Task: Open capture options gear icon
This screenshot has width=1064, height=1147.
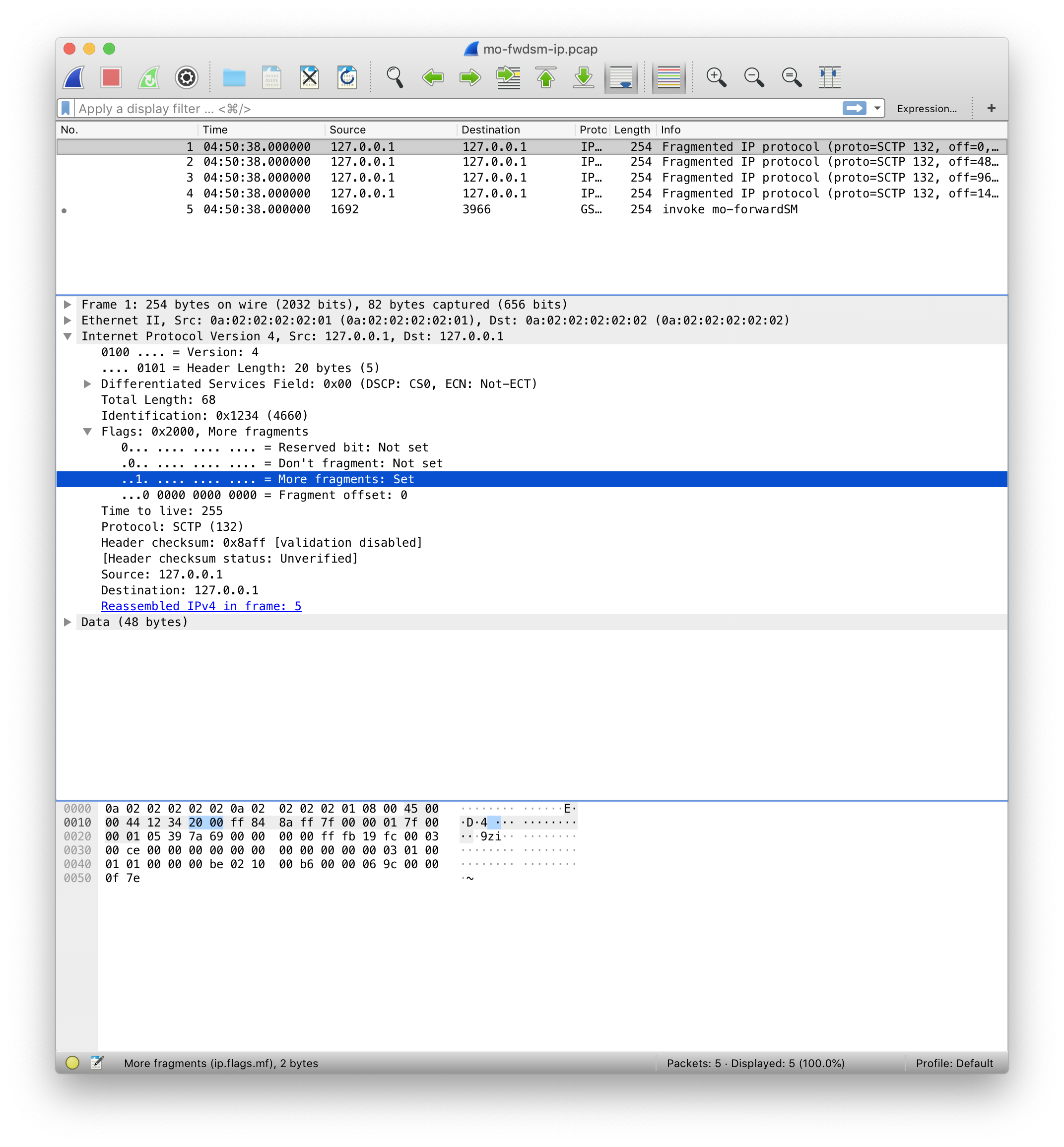Action: tap(187, 77)
